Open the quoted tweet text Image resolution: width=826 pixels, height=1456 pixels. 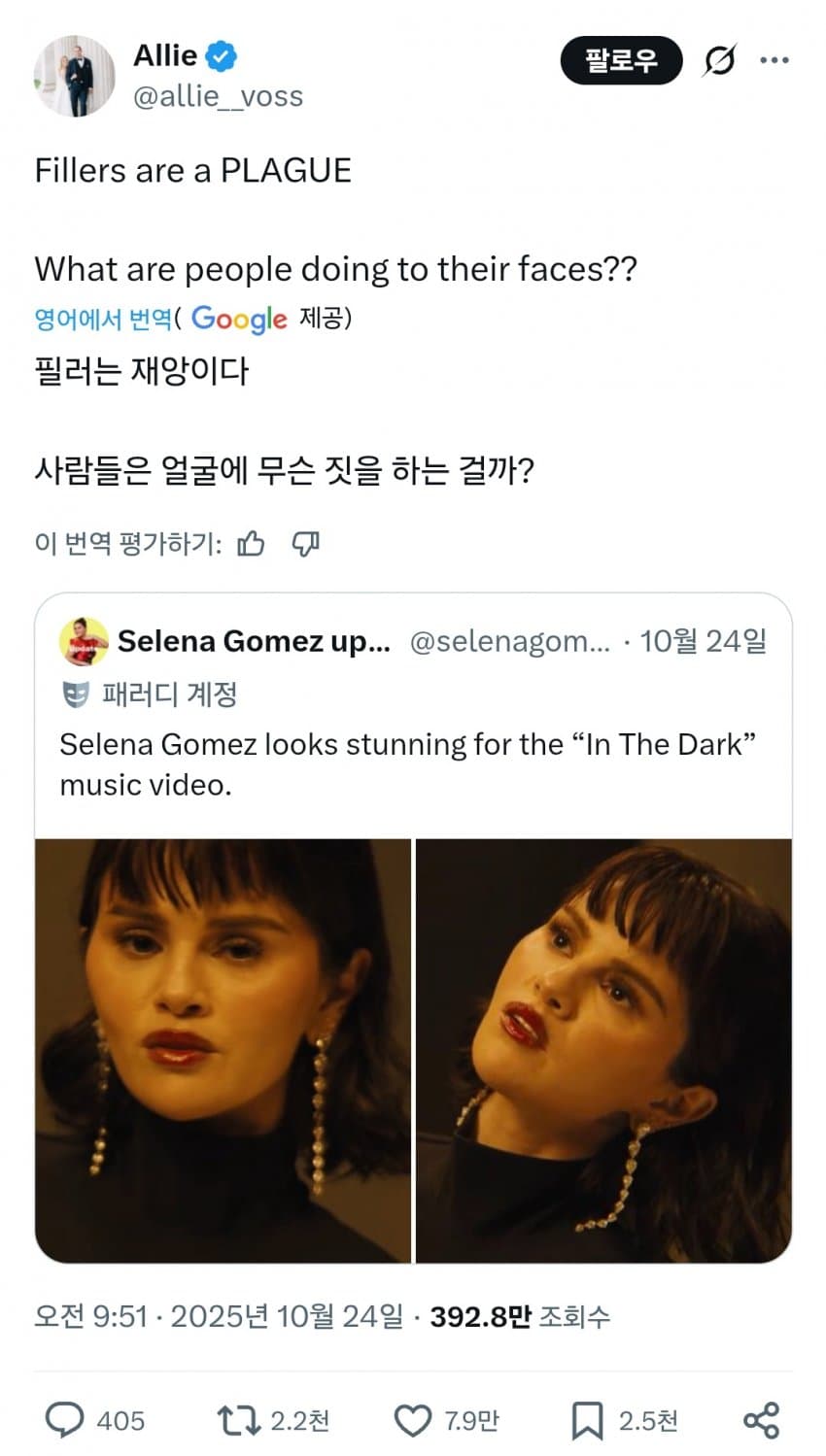[407, 763]
